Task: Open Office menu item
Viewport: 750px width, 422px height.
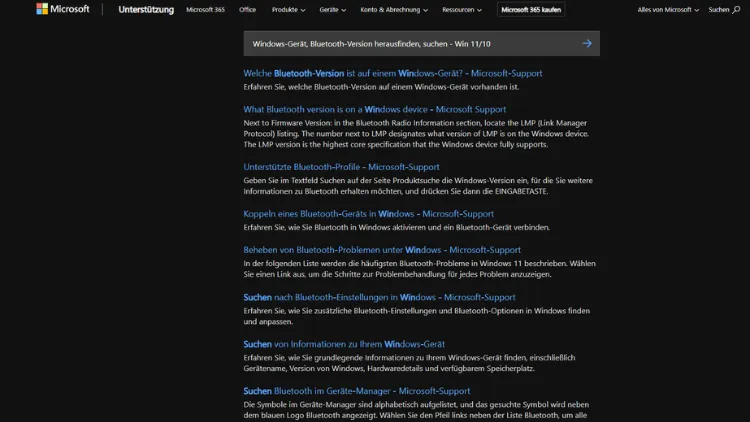Action: [x=247, y=10]
